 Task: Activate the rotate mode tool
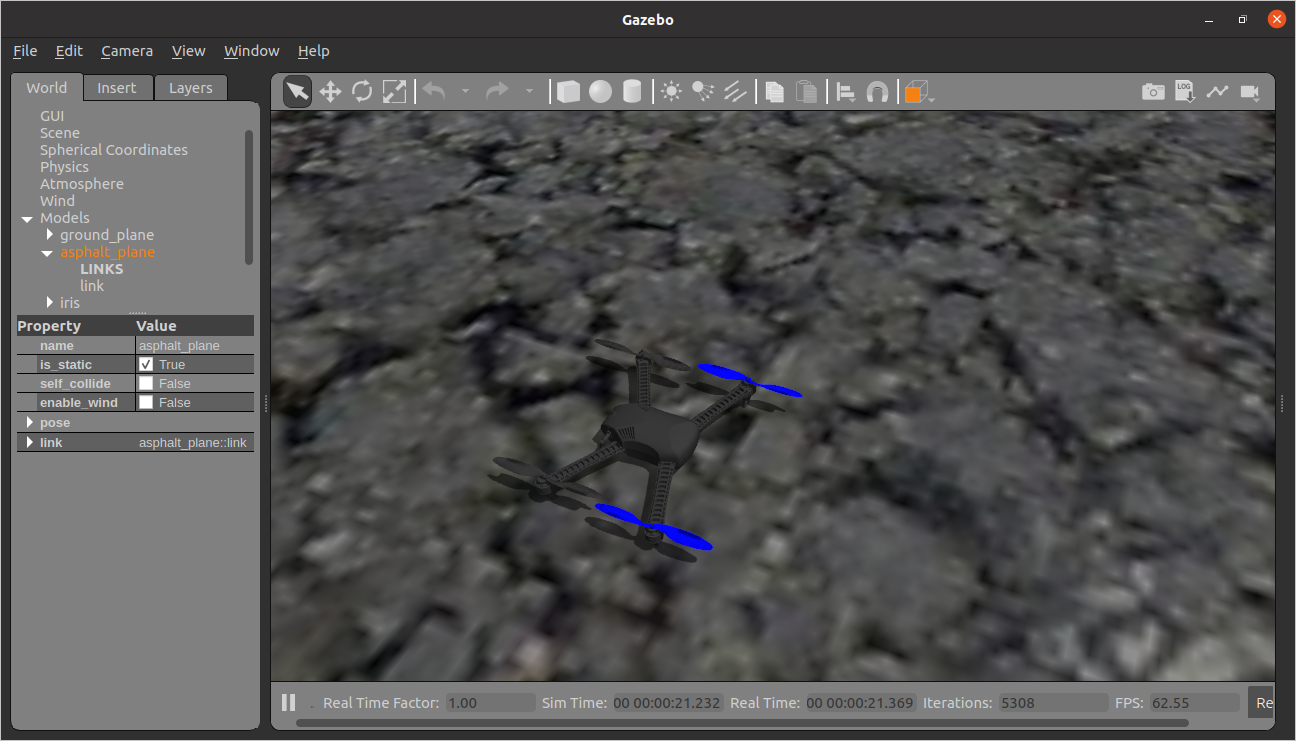click(x=362, y=92)
